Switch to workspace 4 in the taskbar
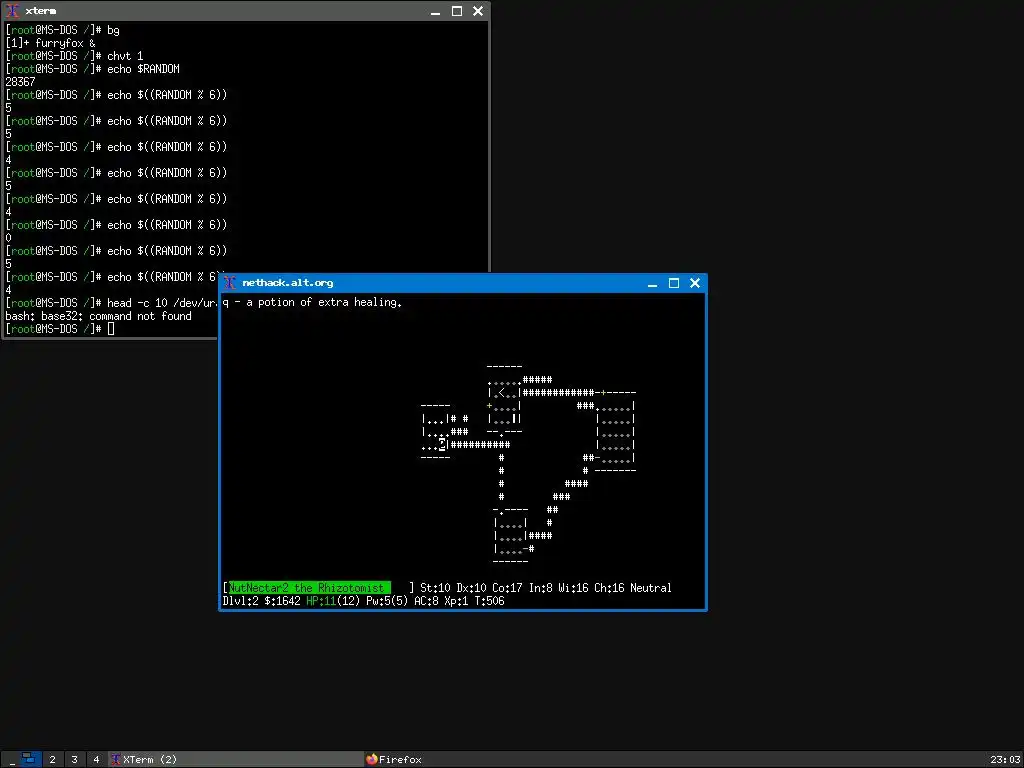The height and width of the screenshot is (768, 1024). [96, 760]
